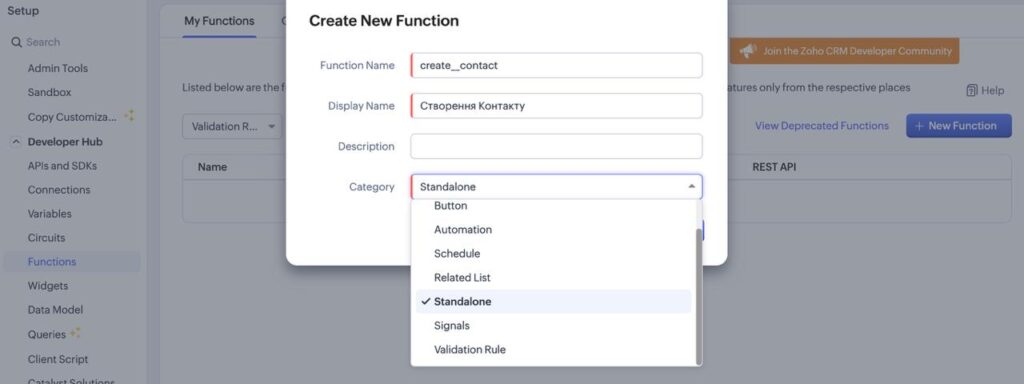The width and height of the screenshot is (1024, 384).
Task: Click the New Function button
Action: 958,125
